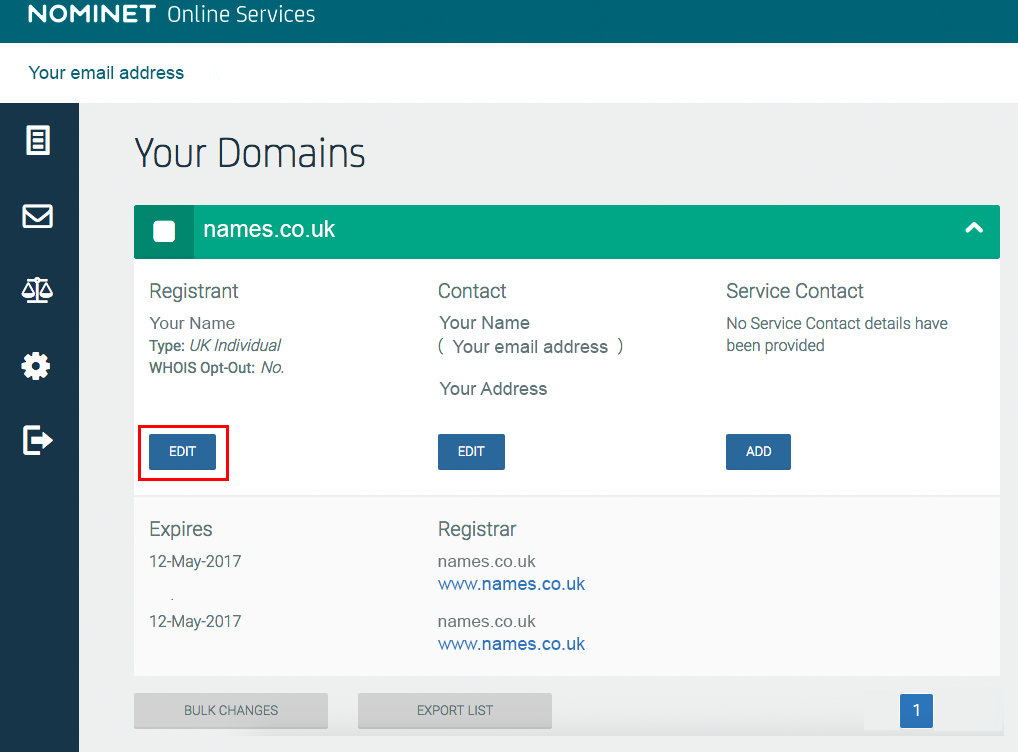Click EDIT under Contact
Image resolution: width=1018 pixels, height=752 pixels.
pos(471,452)
